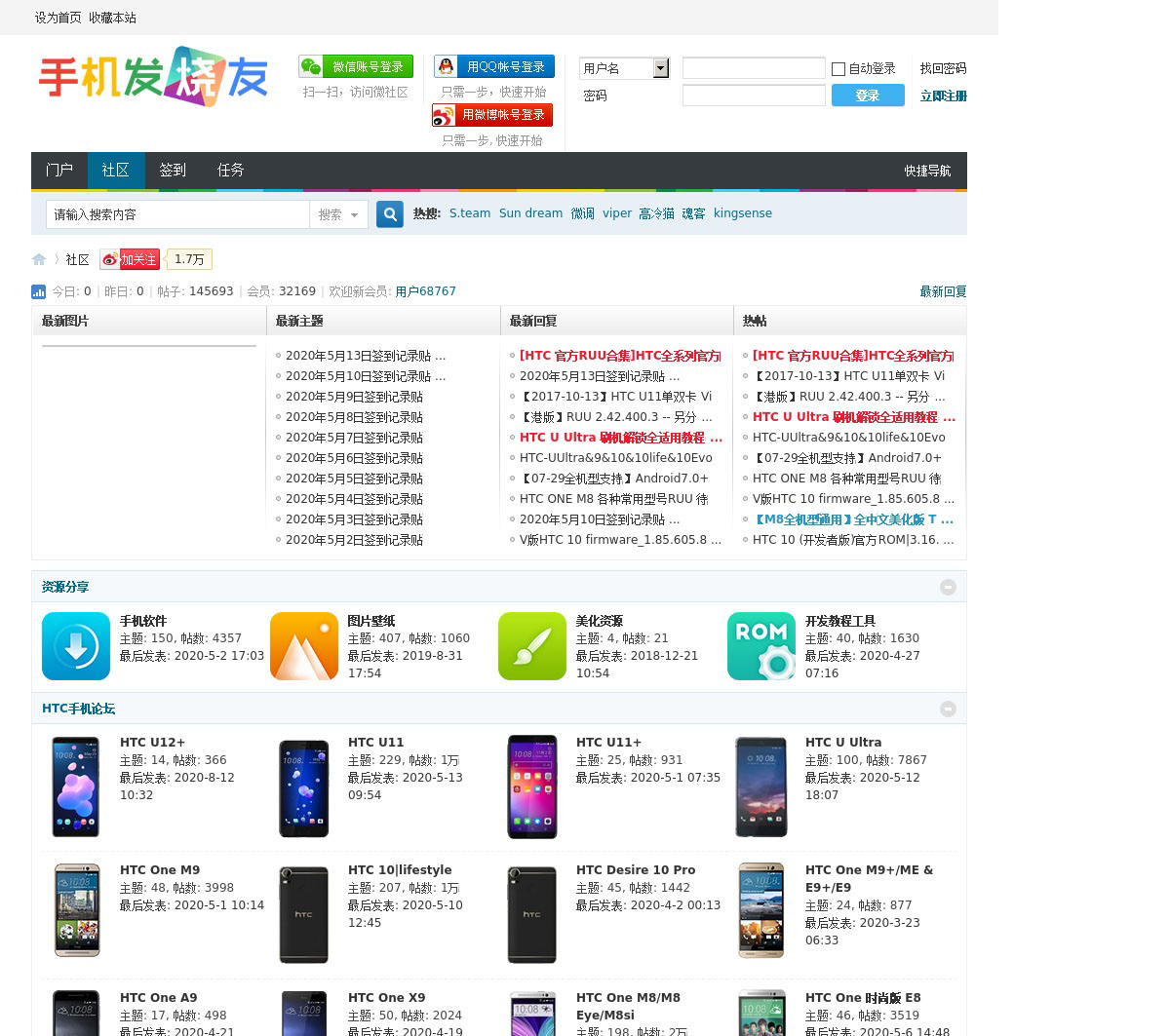The image size is (1170, 1036).
Task: Open the 用户名 login type dropdown
Action: click(x=660, y=68)
